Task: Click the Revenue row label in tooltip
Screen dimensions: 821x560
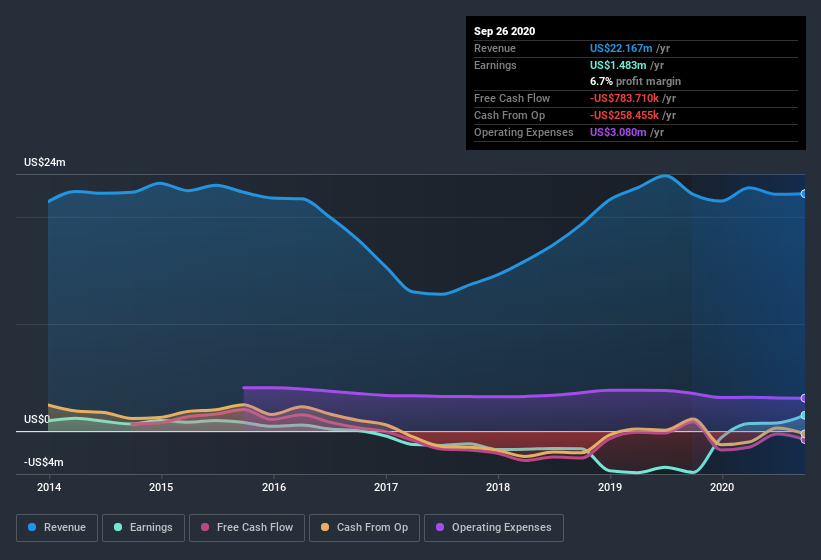Action: (x=495, y=48)
